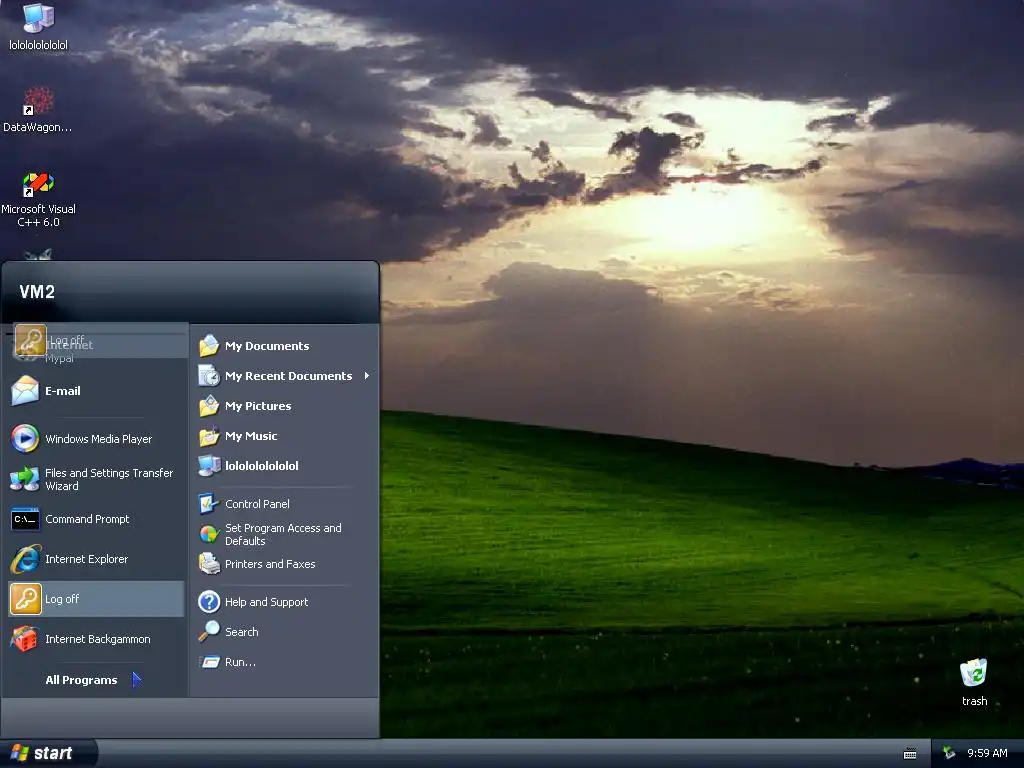Image resolution: width=1024 pixels, height=768 pixels.
Task: Launch Windows Media Player entry label
Action: coord(98,439)
